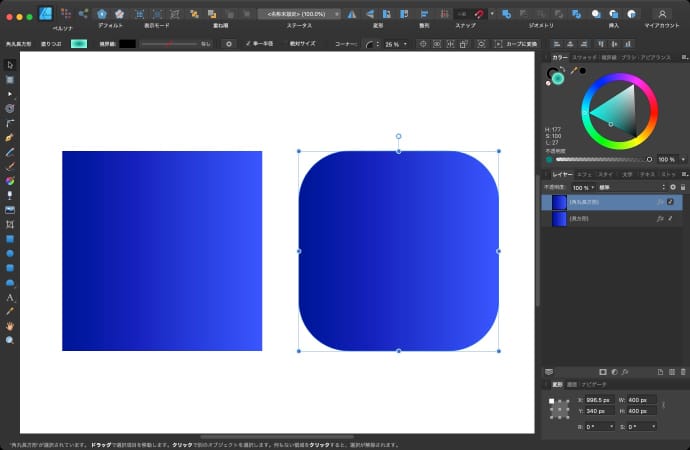The height and width of the screenshot is (450, 690).
Task: Click the eyedropper color picker in the Color panel
Action: (x=572, y=71)
